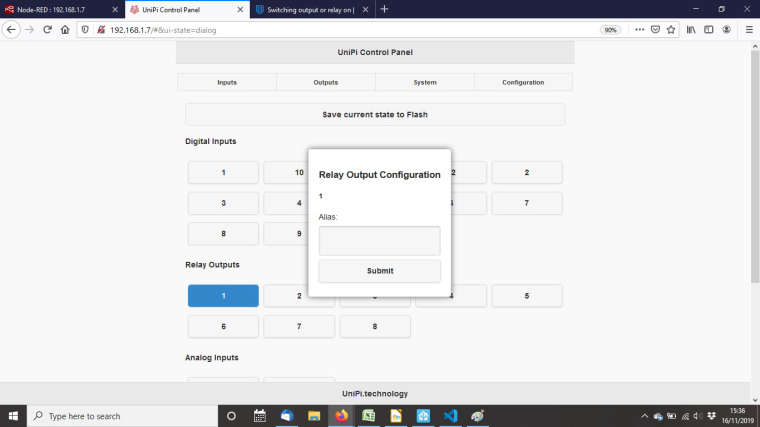Open the browser home page
The image size is (760, 427).
[x=65, y=30]
